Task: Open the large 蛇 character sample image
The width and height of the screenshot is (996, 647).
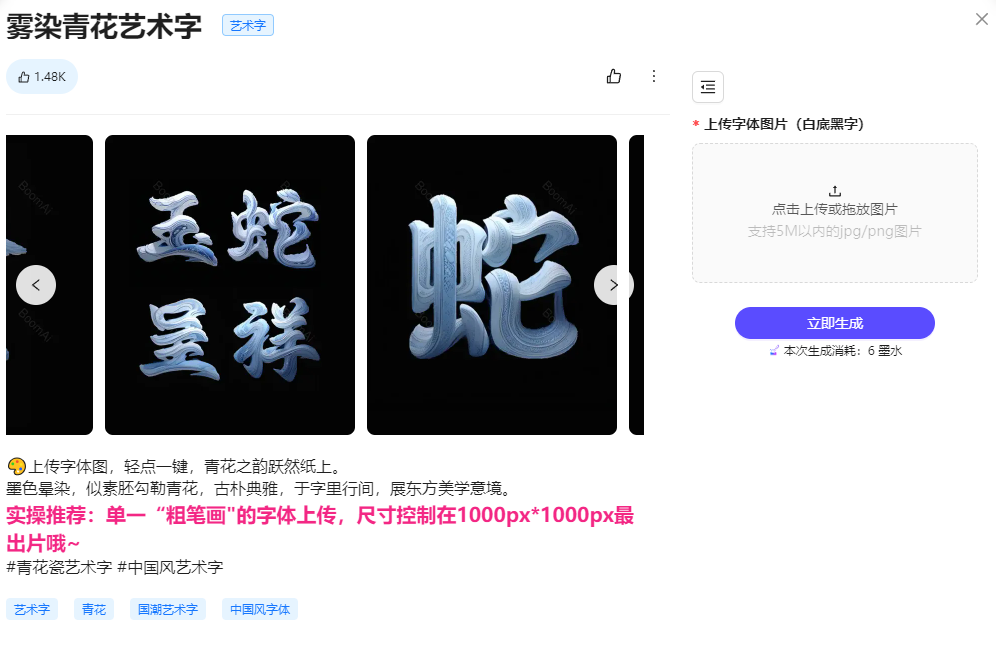Action: pyautogui.click(x=492, y=285)
